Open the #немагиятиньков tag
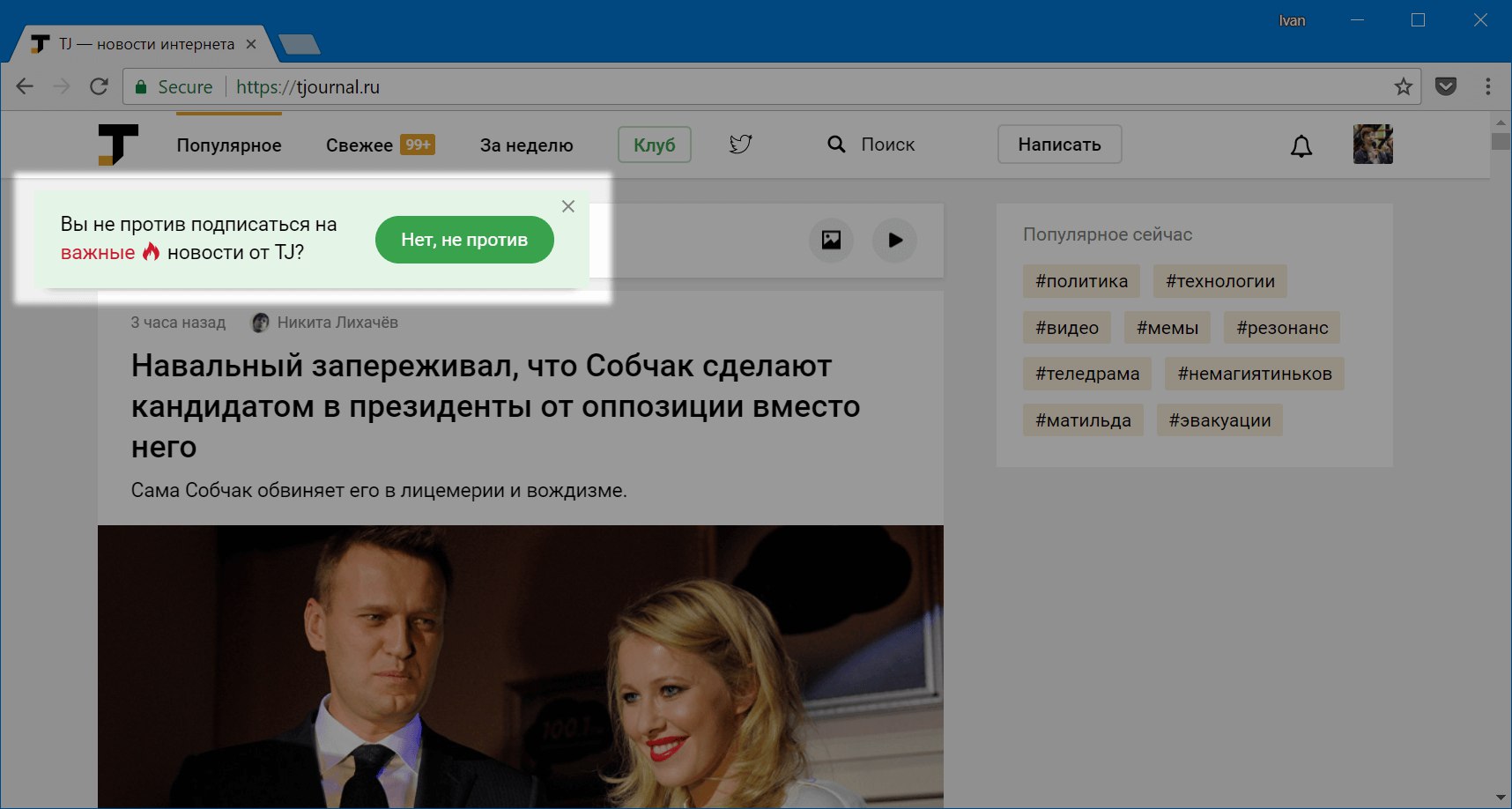 point(1255,374)
